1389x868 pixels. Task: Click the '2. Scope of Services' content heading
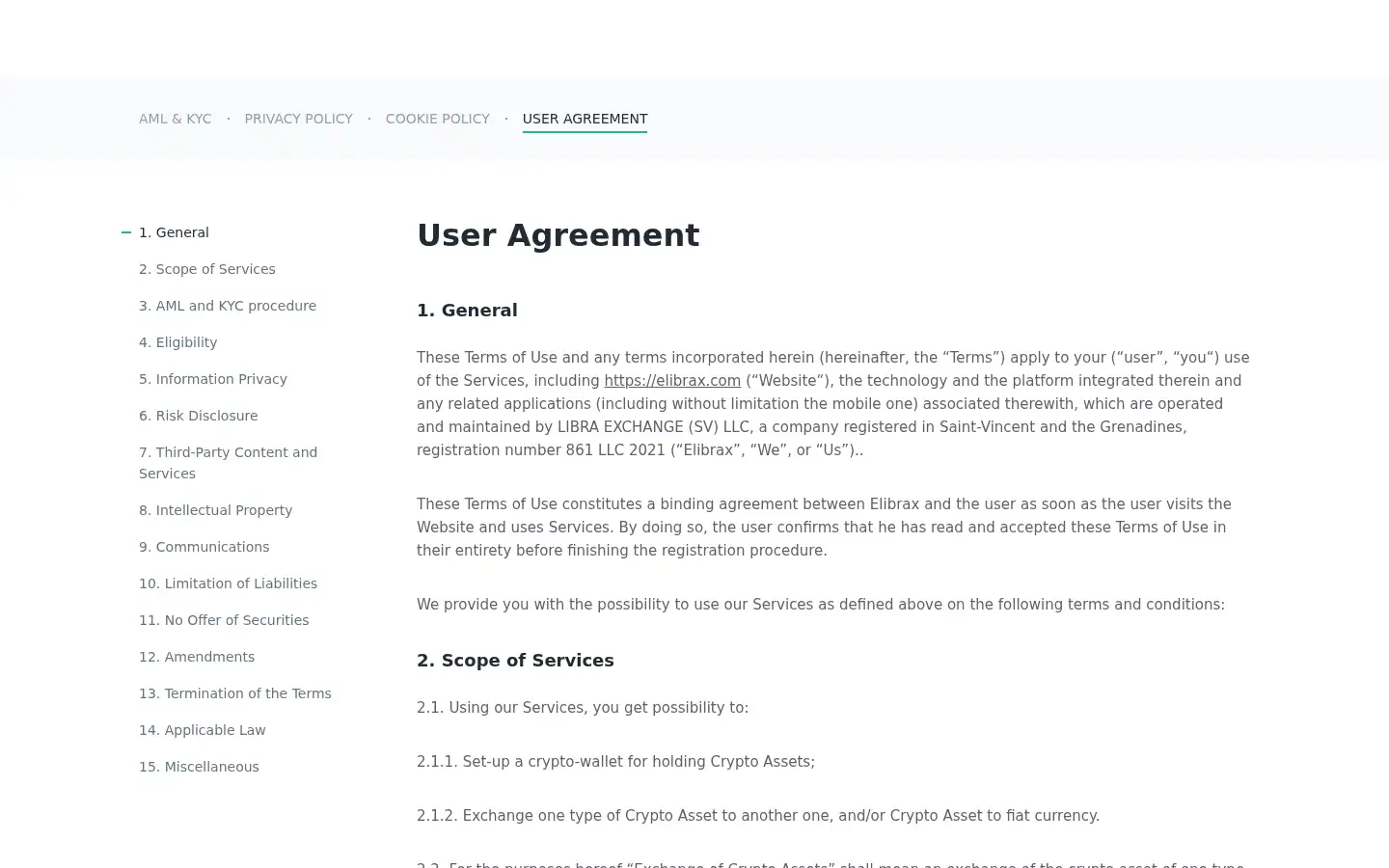click(x=515, y=661)
